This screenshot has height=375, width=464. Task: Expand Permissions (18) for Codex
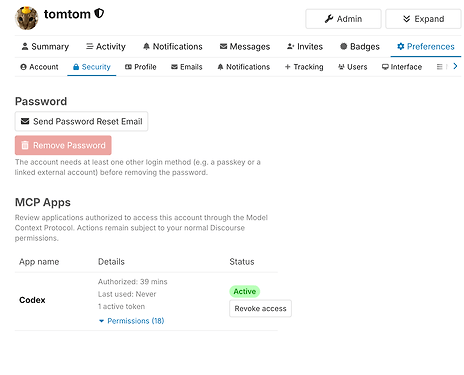132,321
